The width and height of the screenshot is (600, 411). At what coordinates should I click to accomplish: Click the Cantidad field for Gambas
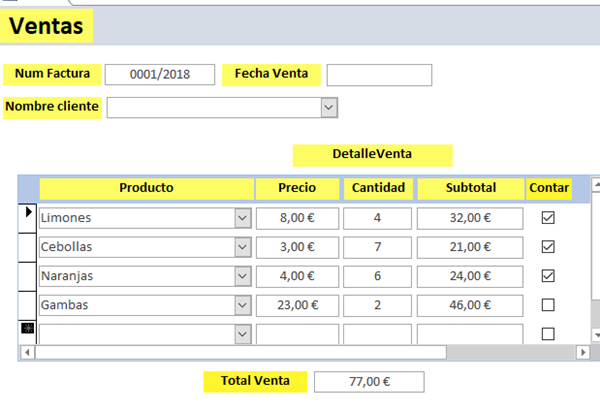377,304
